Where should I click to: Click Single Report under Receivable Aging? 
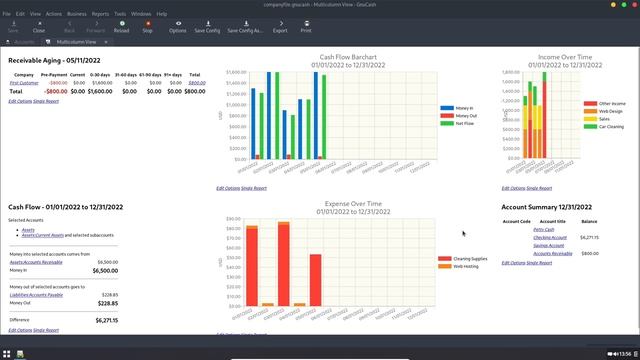46,101
